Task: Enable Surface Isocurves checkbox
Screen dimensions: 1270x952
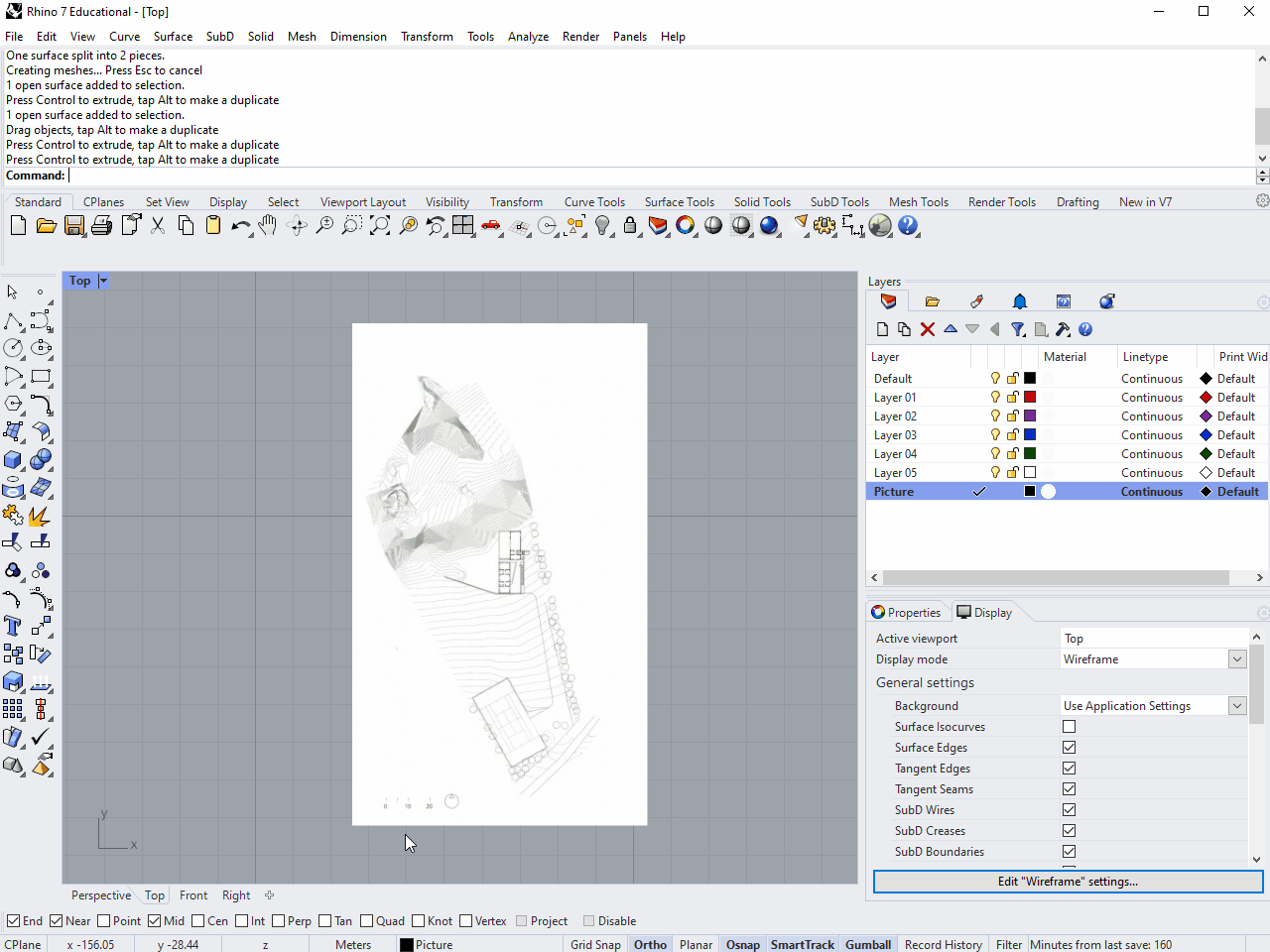Action: (x=1069, y=727)
